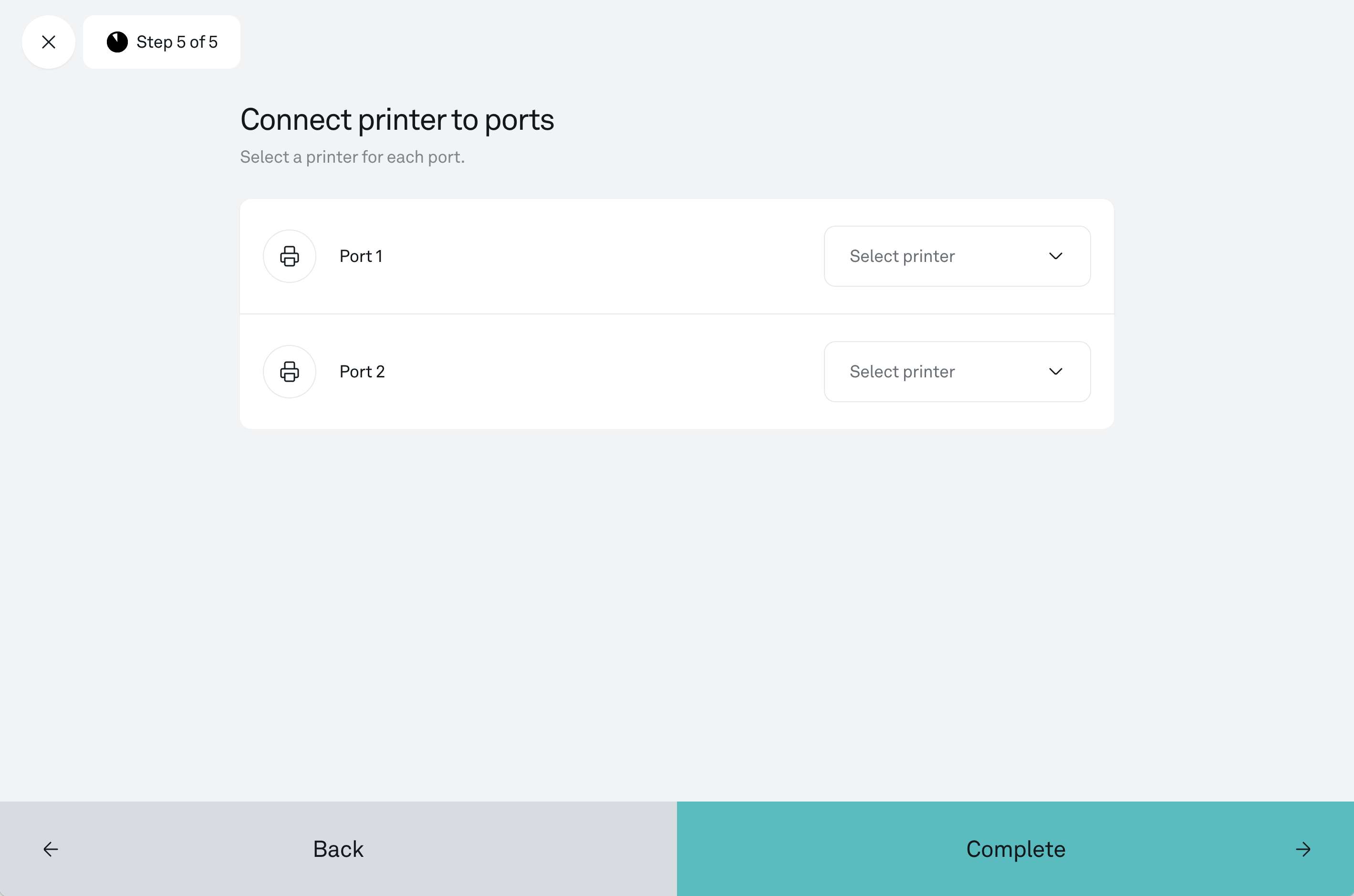
Task: Close the printer setup wizard
Action: pyautogui.click(x=49, y=42)
